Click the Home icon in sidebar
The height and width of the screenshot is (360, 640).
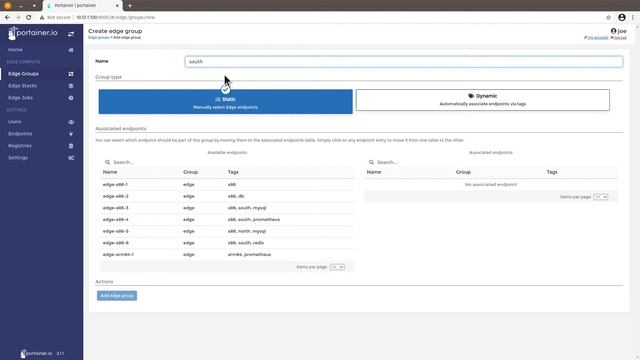[x=71, y=50]
